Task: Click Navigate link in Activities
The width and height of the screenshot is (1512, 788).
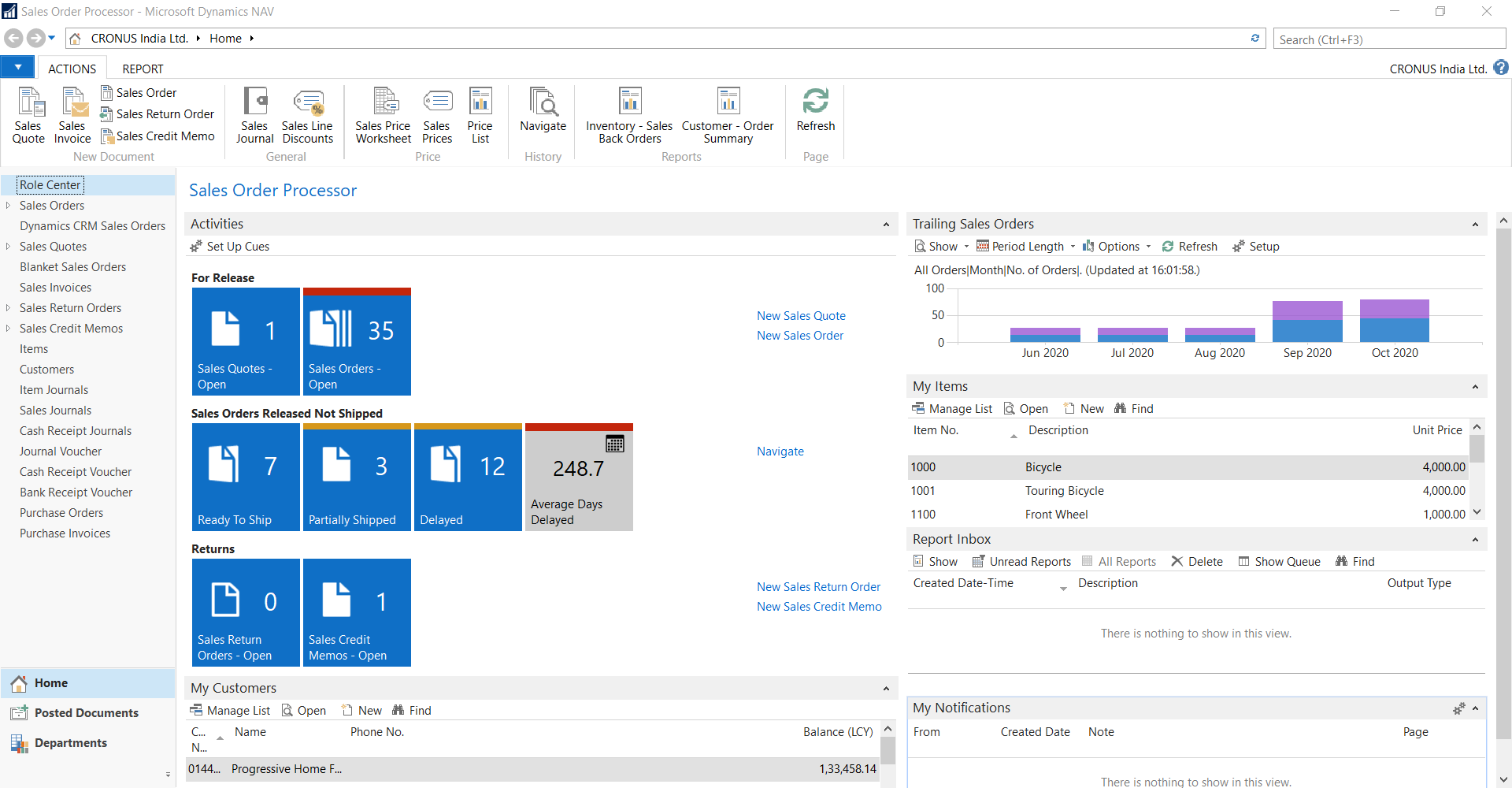Action: pos(780,452)
